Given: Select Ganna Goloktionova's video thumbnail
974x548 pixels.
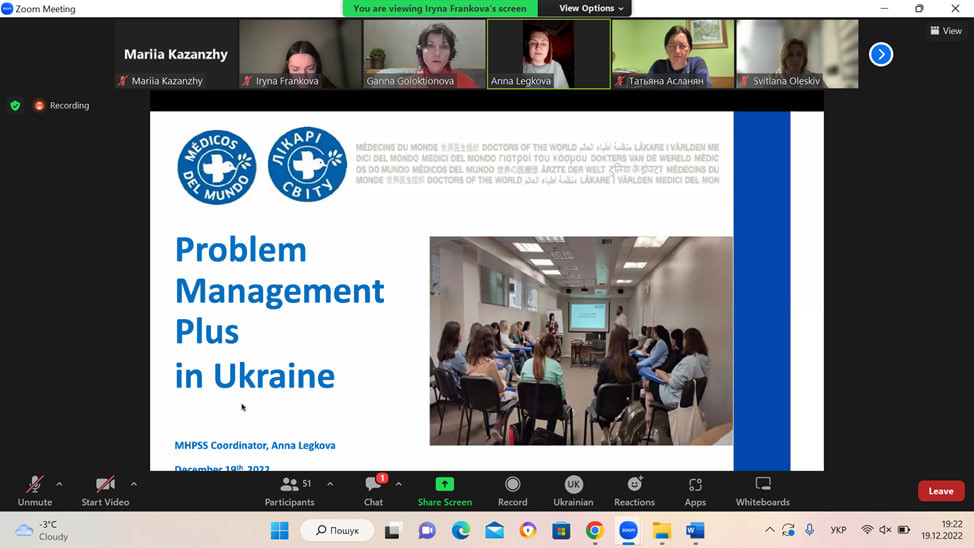Looking at the screenshot, I should (x=424, y=54).
